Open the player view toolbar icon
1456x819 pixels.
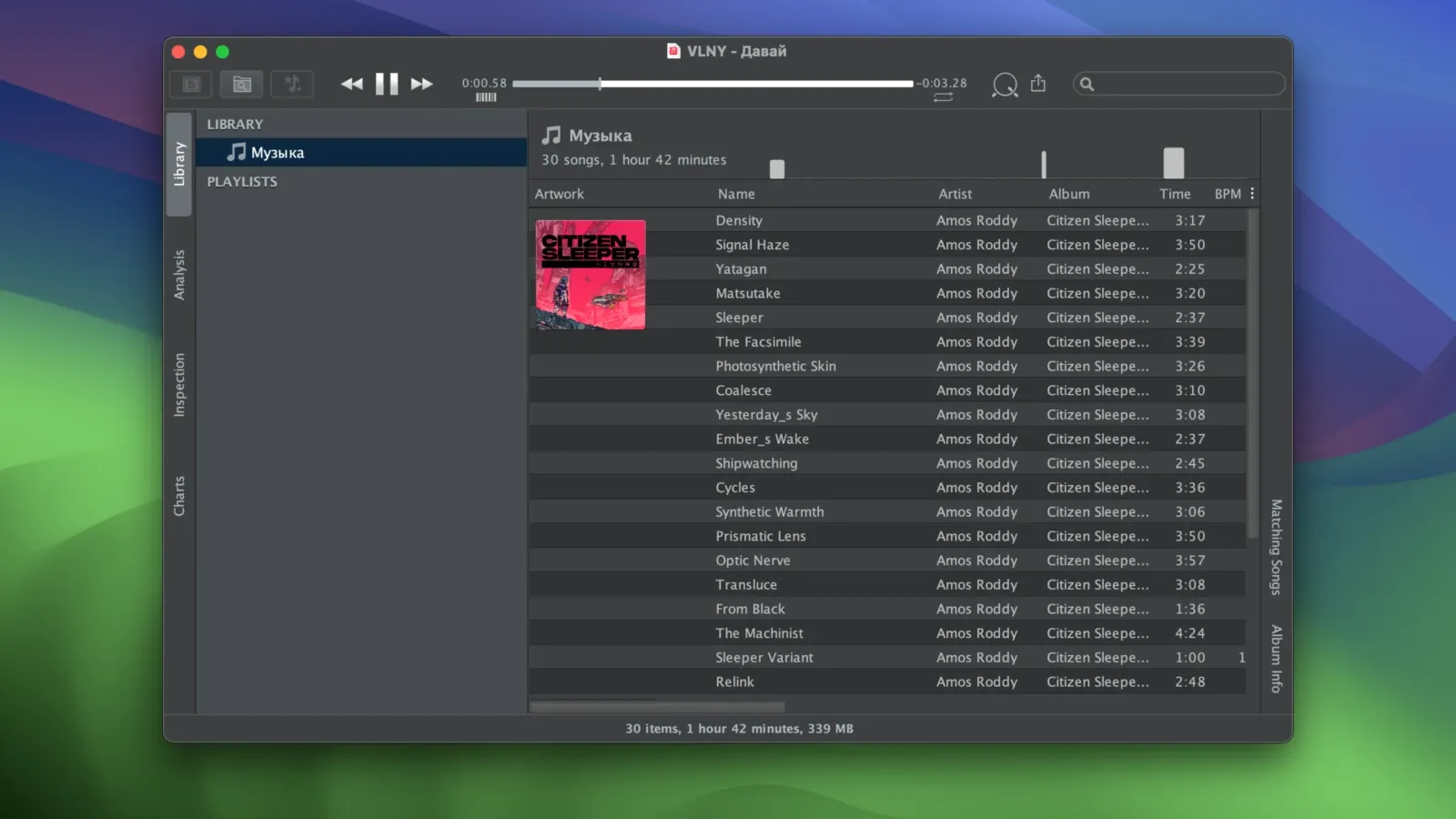pyautogui.click(x=190, y=84)
